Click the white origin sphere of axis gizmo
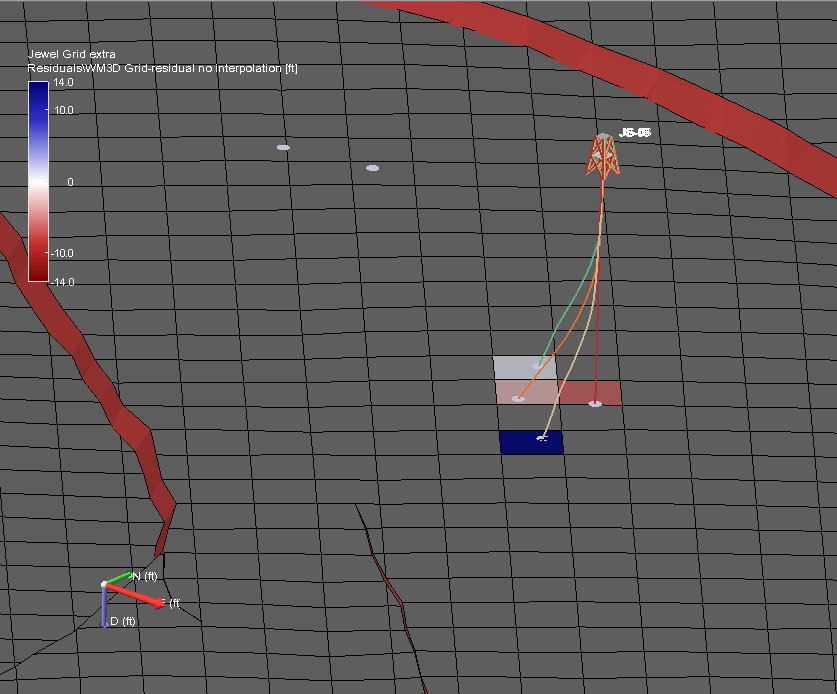Screen dimensions: 837x694 point(104,585)
